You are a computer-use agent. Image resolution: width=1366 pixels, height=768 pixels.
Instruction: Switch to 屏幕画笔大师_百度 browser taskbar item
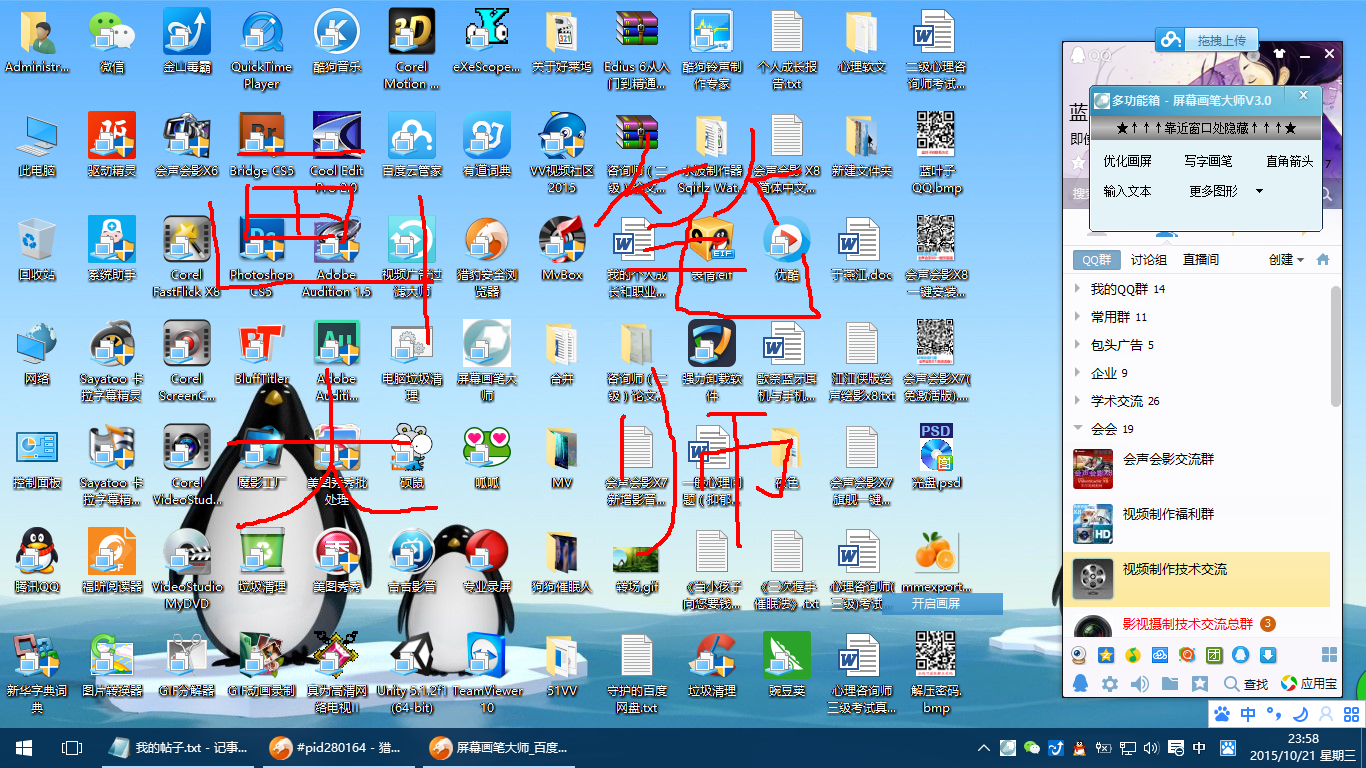tap(498, 748)
